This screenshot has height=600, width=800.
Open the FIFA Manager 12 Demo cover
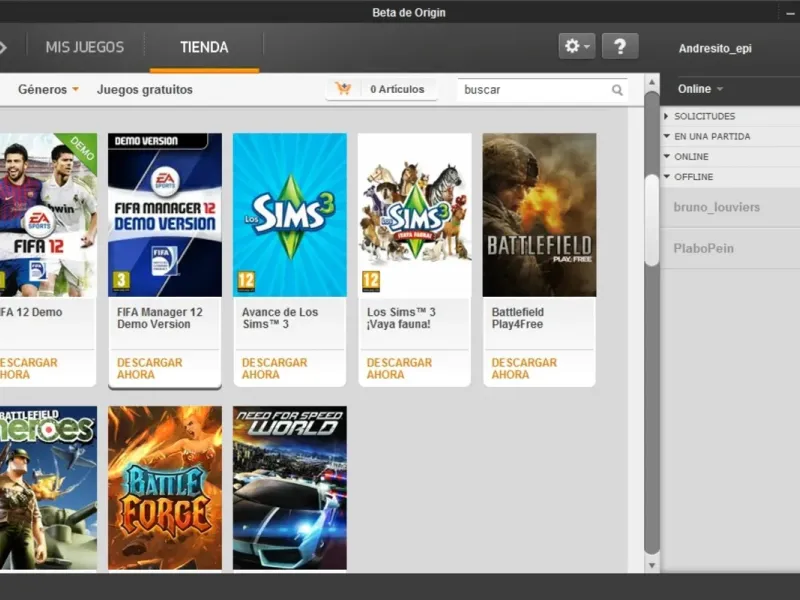(x=165, y=215)
